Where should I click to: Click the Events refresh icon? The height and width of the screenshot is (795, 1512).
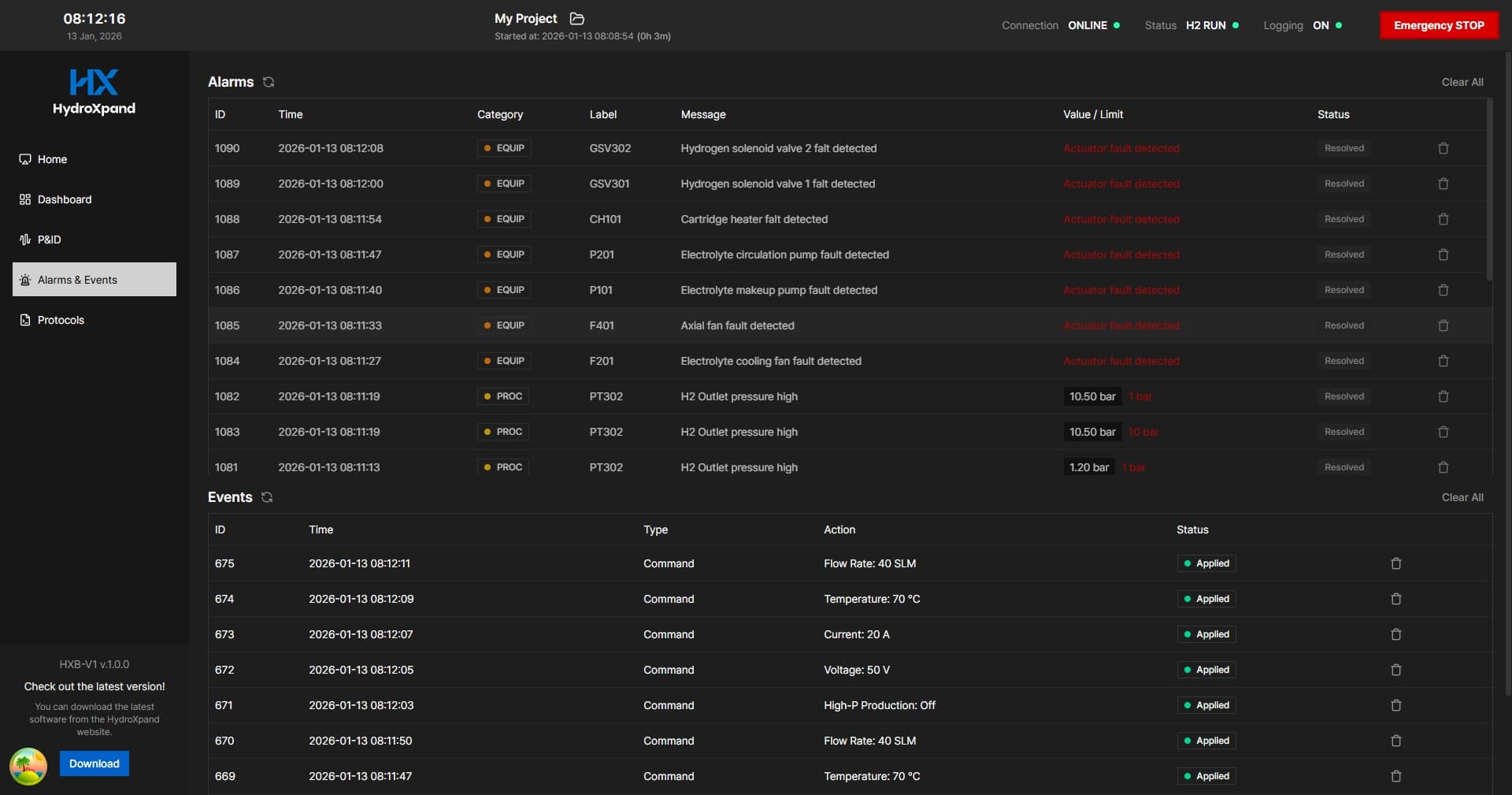pyautogui.click(x=267, y=497)
